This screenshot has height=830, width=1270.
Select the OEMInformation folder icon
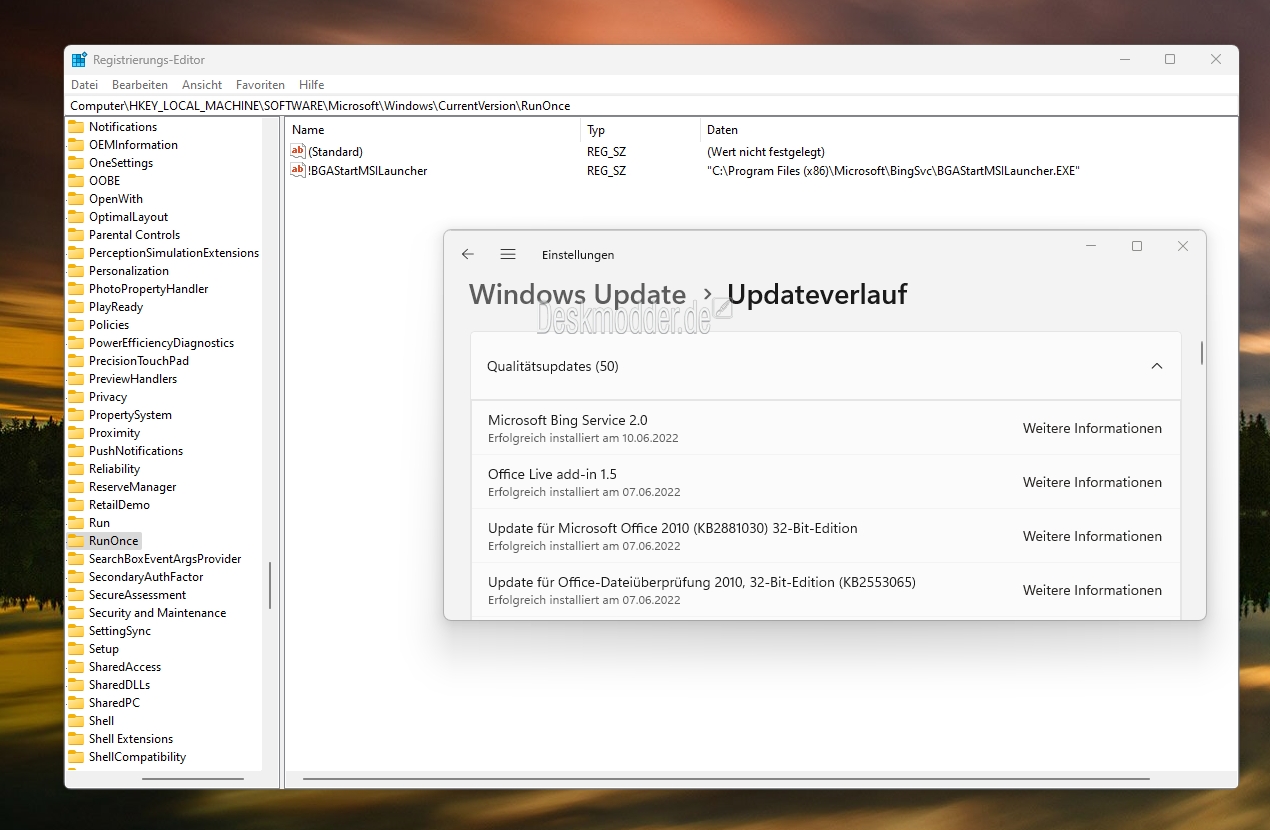(76, 145)
